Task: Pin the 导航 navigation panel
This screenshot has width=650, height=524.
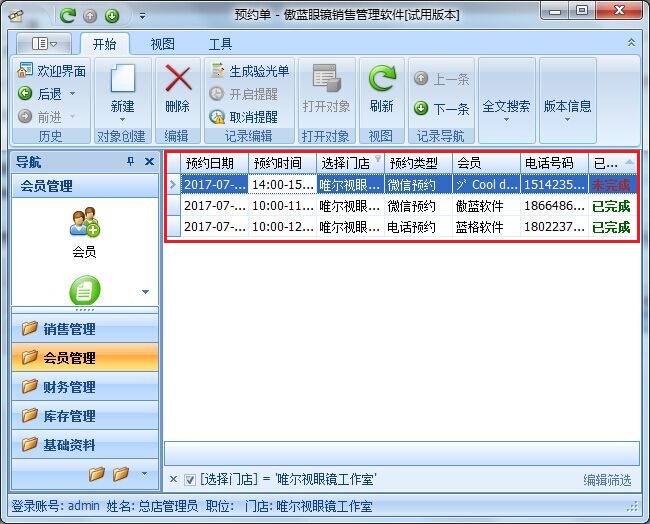Action: click(x=131, y=161)
